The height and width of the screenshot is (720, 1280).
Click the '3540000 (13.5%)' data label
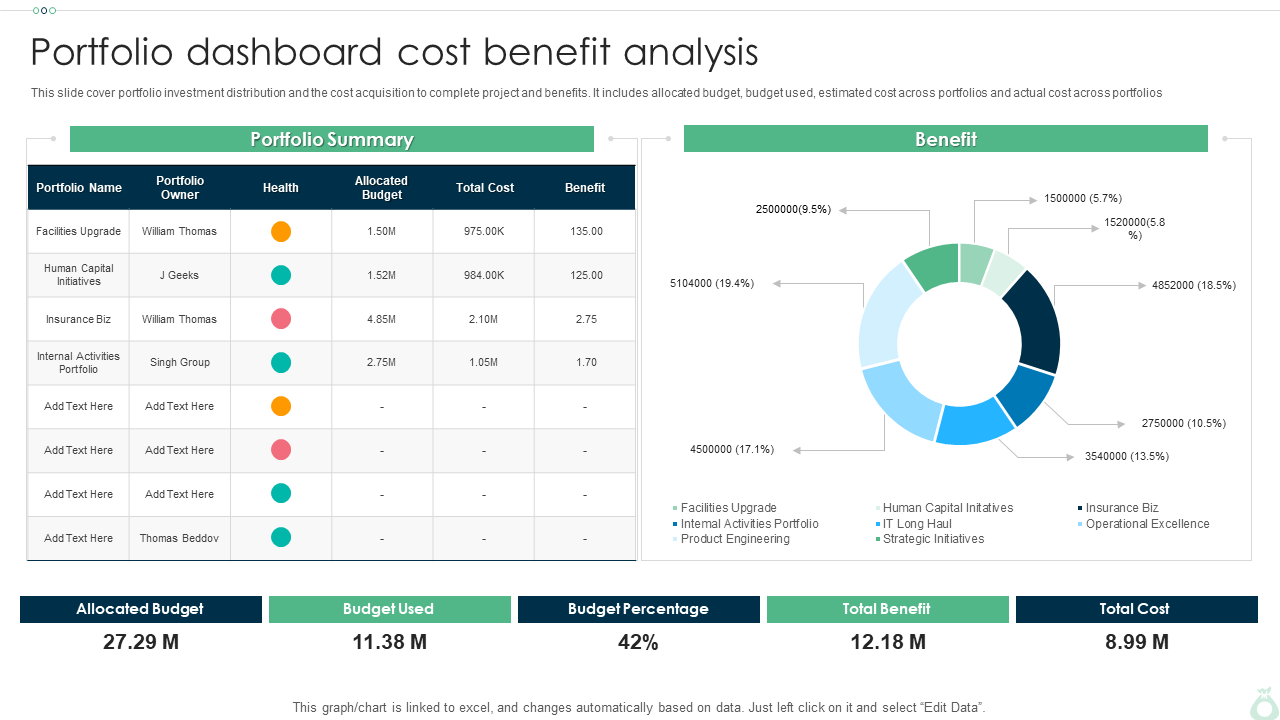(x=1127, y=456)
